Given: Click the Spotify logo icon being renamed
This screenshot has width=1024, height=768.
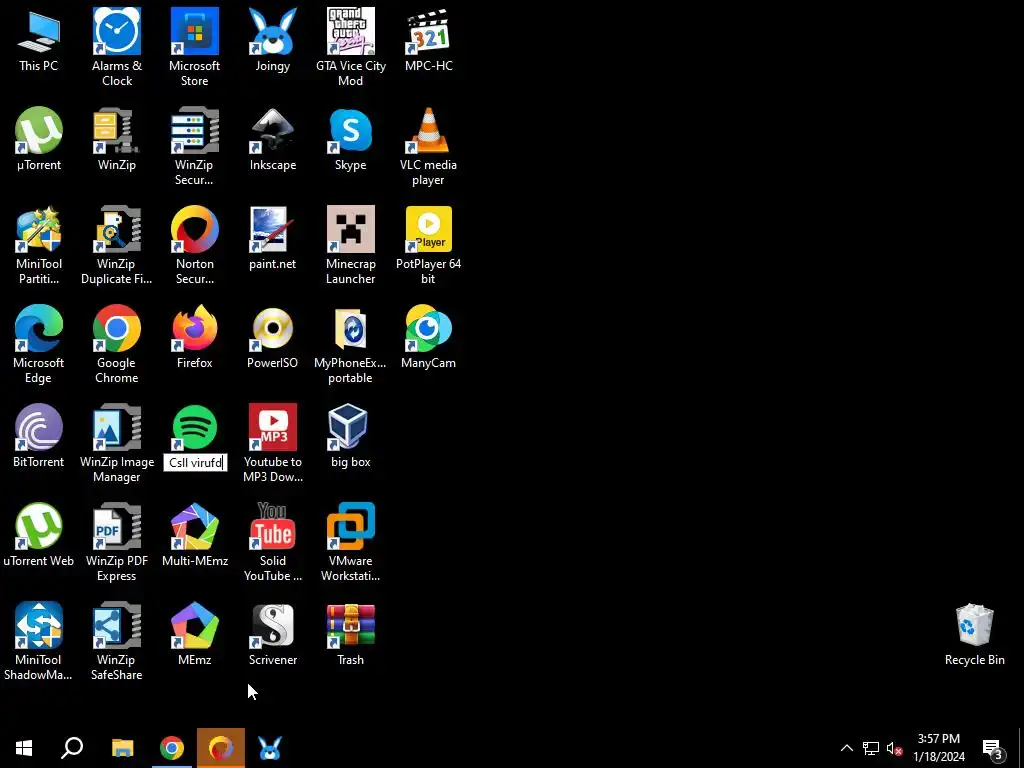Looking at the screenshot, I should point(195,427).
